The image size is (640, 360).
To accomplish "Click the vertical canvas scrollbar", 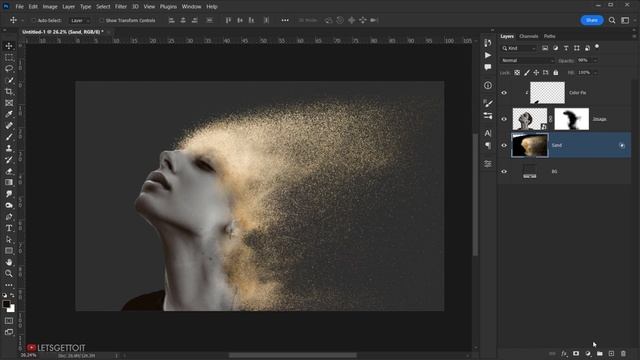I will tap(475, 195).
